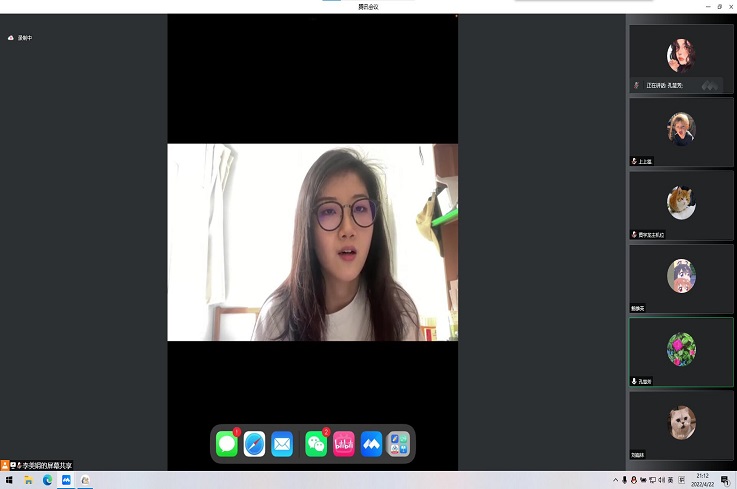Click the Mail envelope icon in the dock
Screen dimensions: 737x489
click(x=282, y=443)
